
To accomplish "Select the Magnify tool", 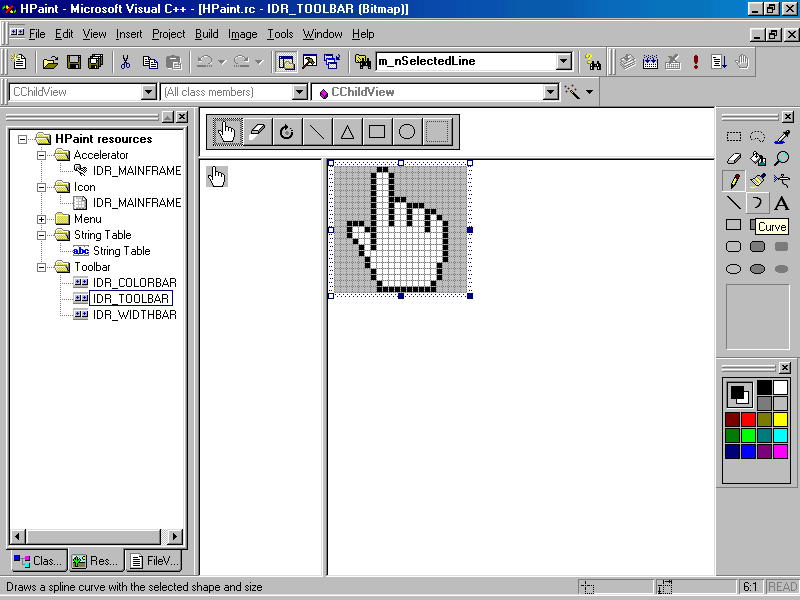I will tap(782, 159).
